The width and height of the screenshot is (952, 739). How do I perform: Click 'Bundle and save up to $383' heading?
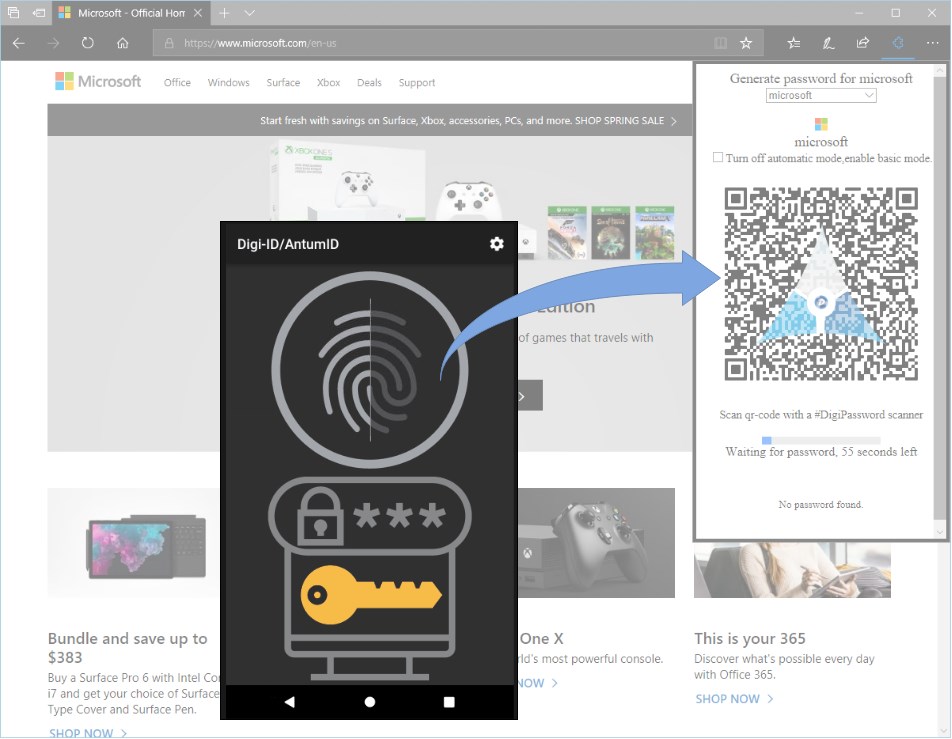click(x=128, y=647)
